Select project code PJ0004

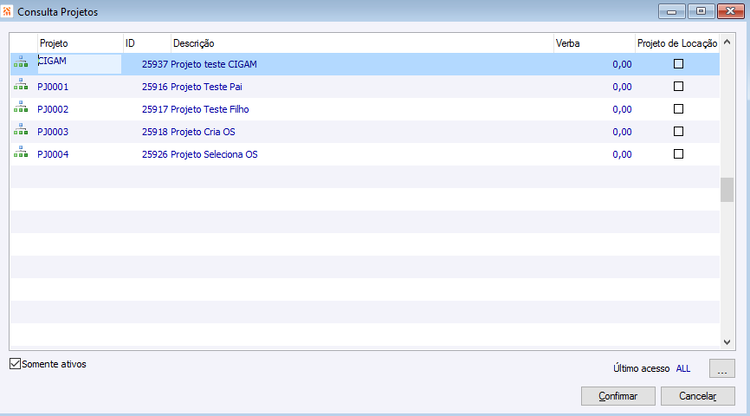click(53, 154)
